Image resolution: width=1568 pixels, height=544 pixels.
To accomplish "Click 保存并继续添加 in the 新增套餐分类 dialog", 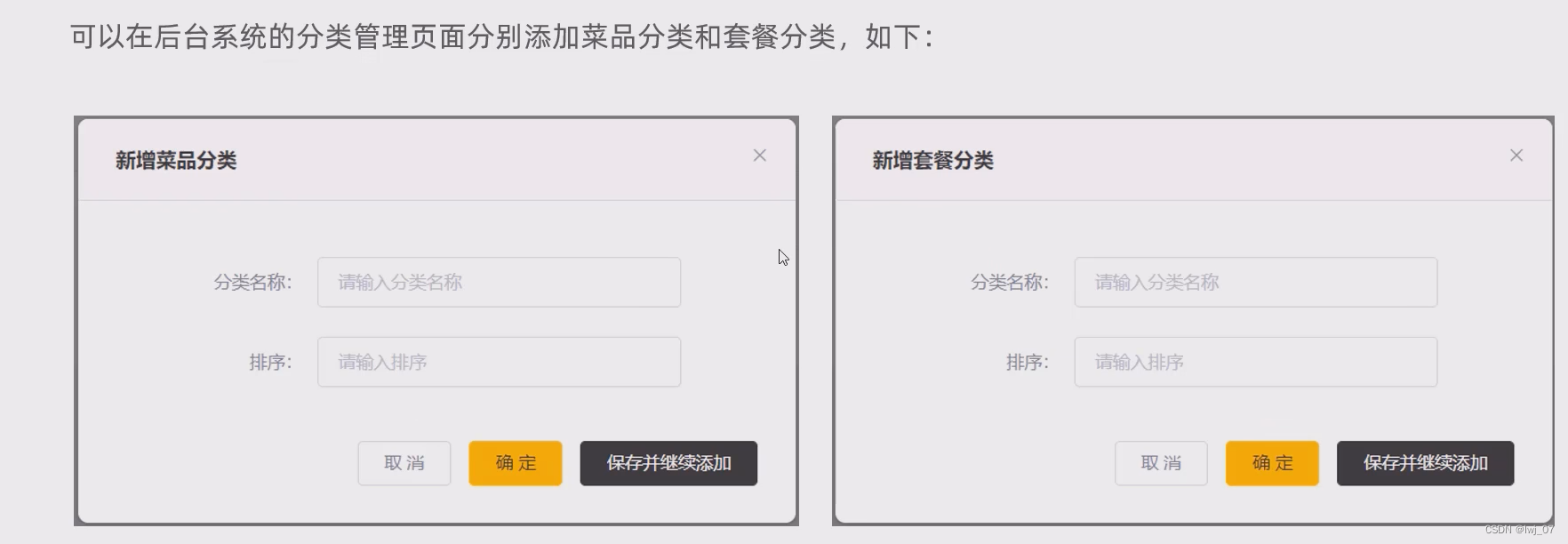I will [1425, 463].
